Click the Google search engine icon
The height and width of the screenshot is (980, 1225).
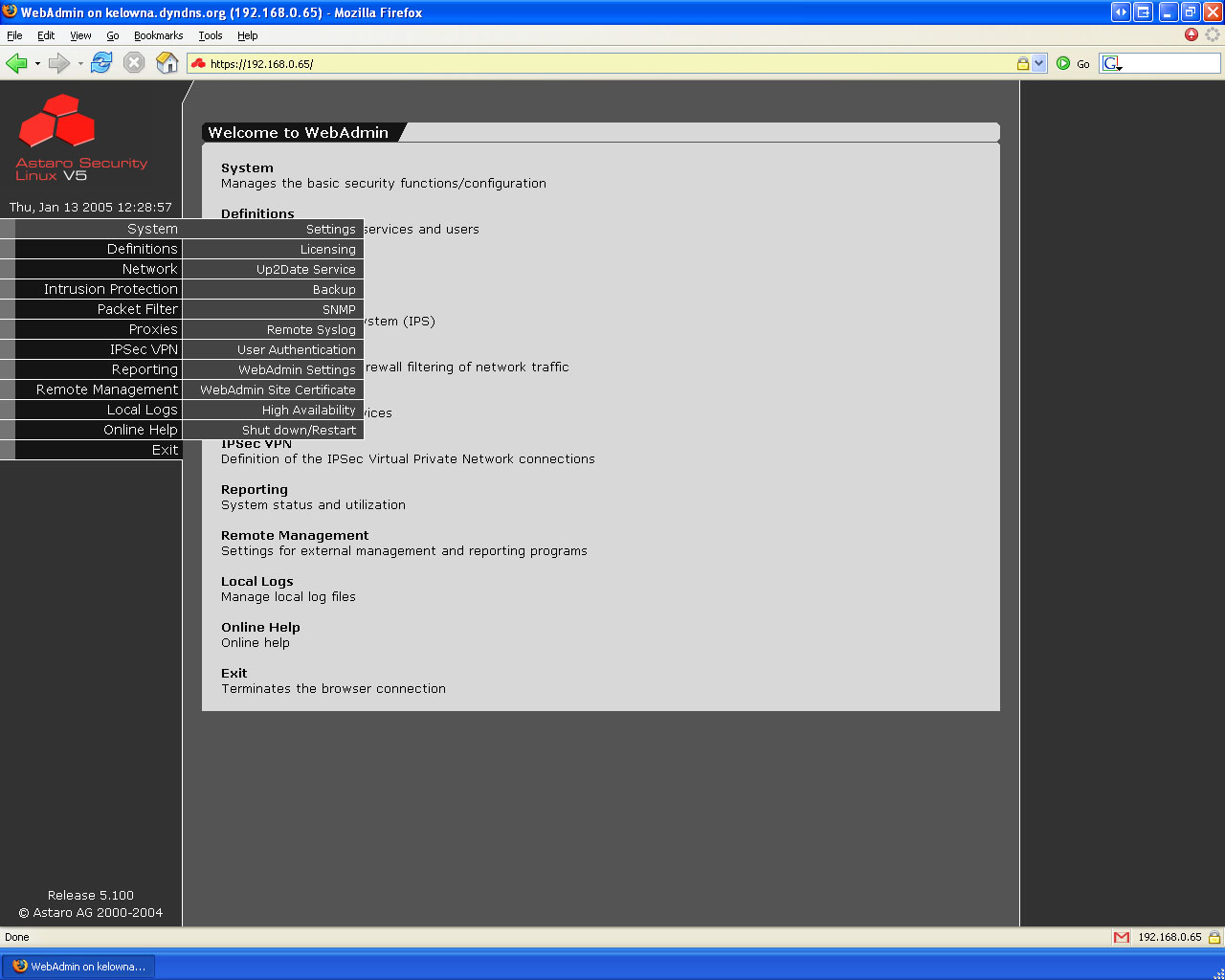coord(1111,63)
